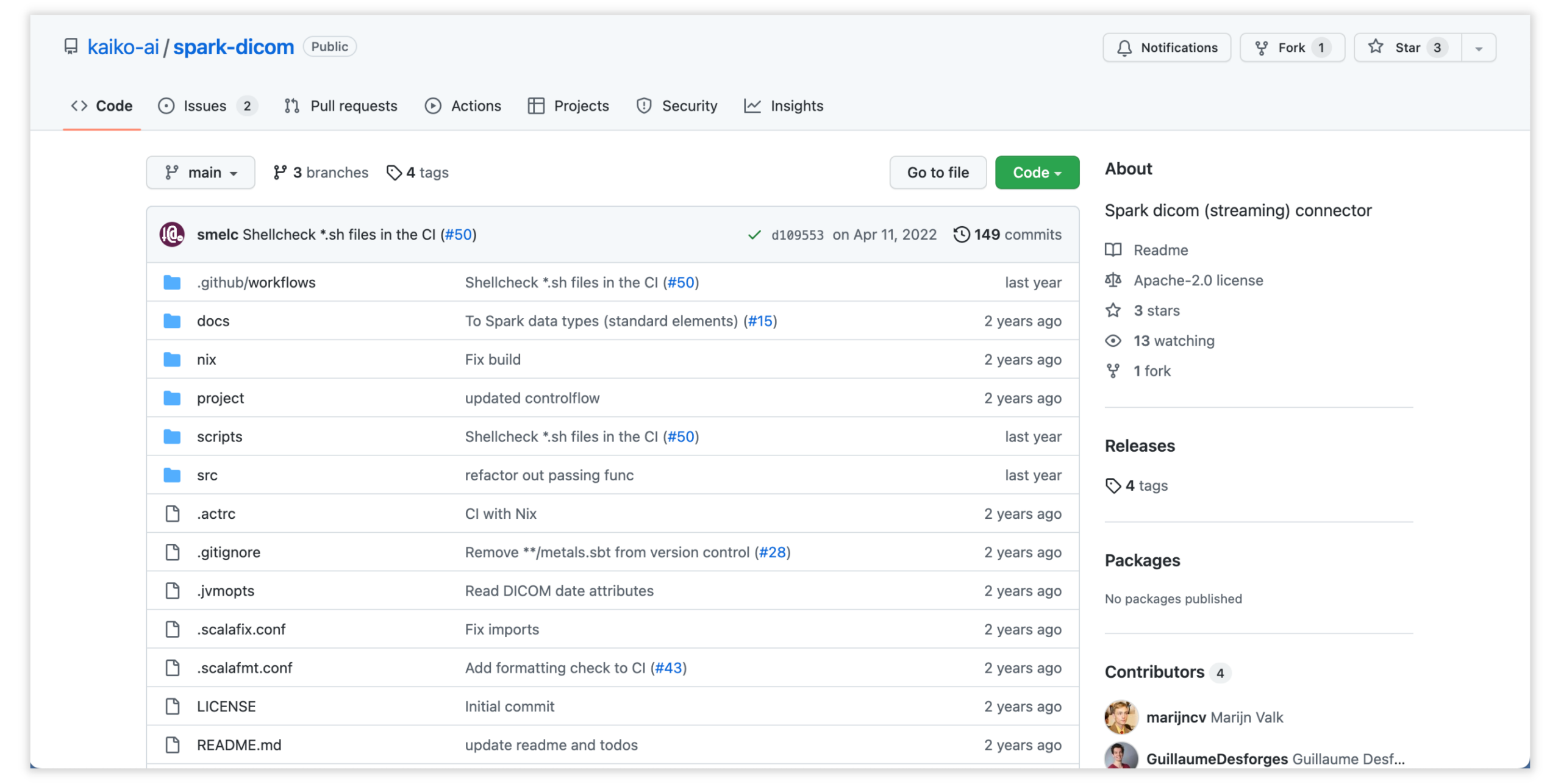The width and height of the screenshot is (1561, 784).
Task: Open the src folder
Action: point(207,474)
